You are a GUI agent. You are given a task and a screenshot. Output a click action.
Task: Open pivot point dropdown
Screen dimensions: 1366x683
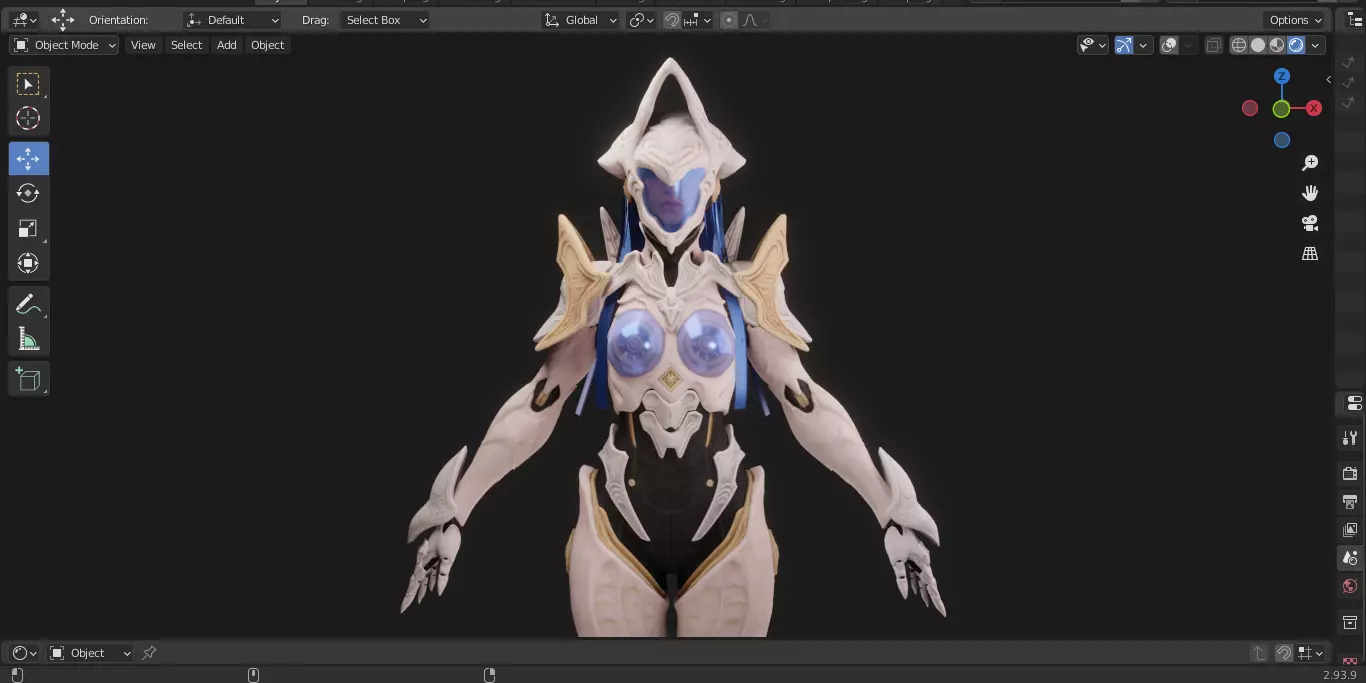[x=641, y=20]
